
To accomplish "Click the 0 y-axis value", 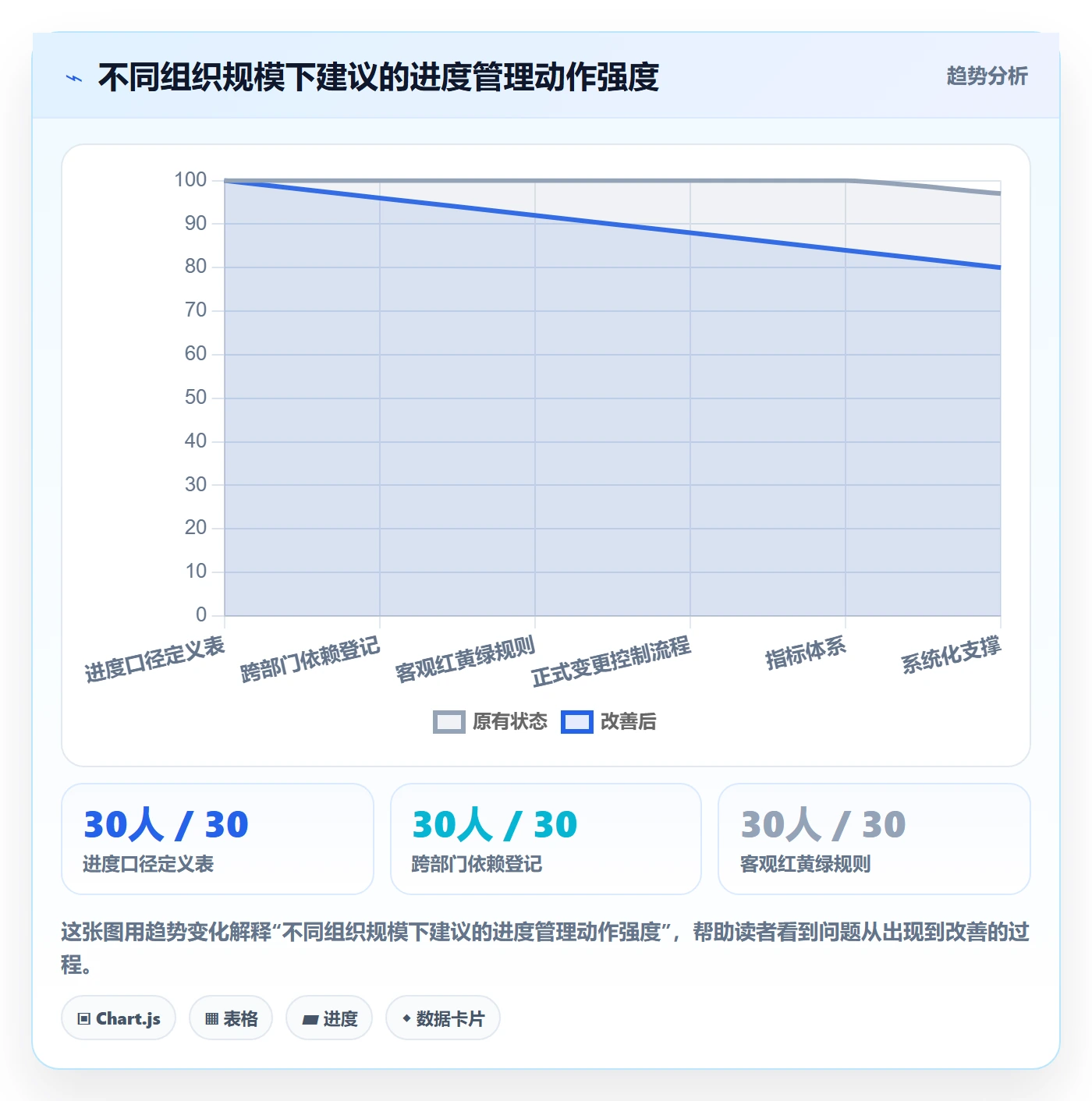I will pos(201,615).
